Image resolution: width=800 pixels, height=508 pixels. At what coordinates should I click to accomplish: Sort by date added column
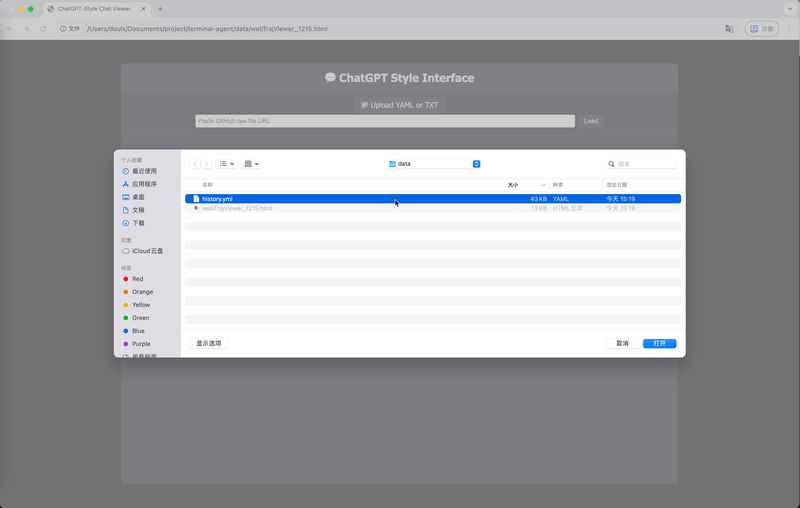point(617,185)
